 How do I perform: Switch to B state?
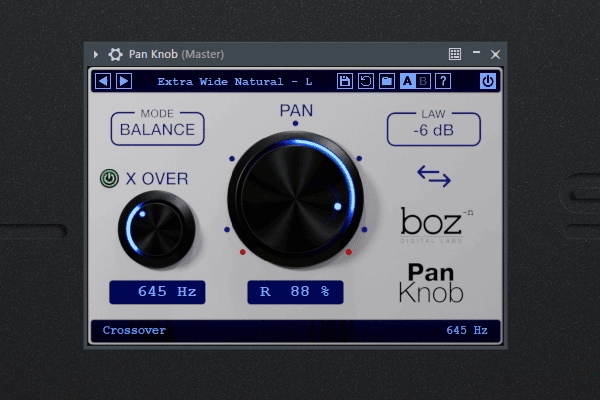[423, 81]
